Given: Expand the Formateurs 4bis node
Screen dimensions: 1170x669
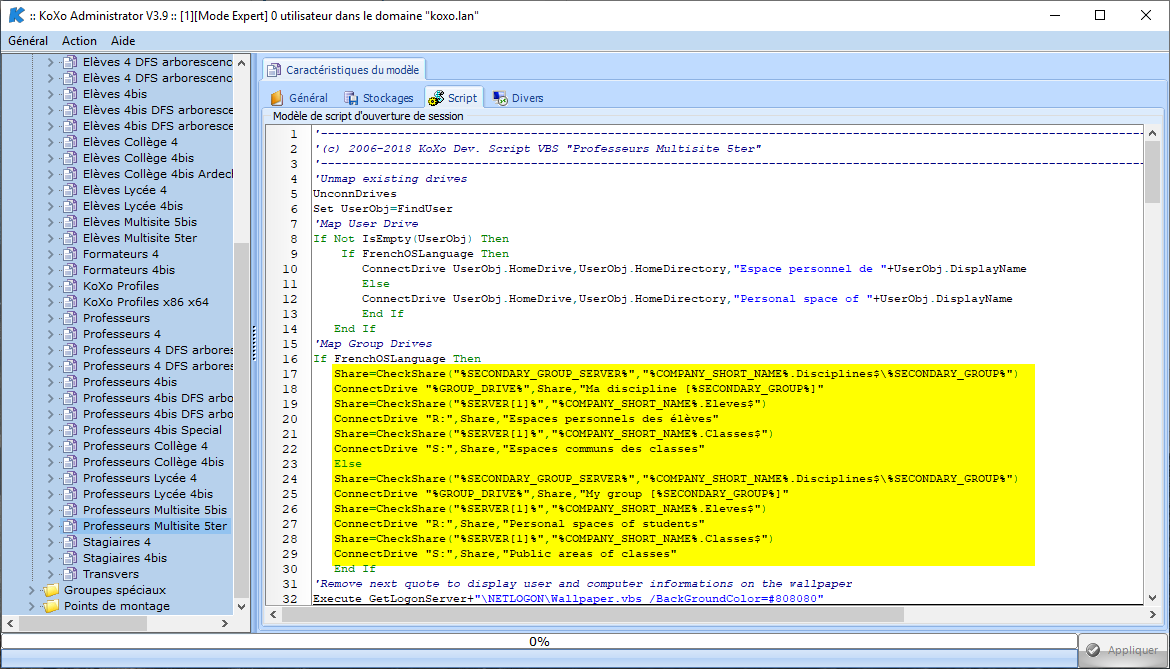Looking at the screenshot, I should (51, 270).
